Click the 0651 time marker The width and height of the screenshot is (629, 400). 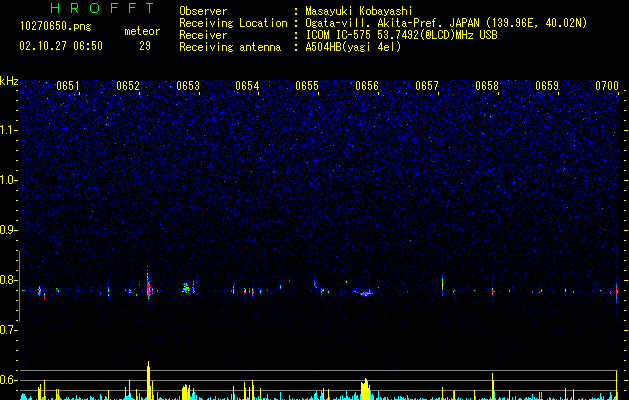68,86
